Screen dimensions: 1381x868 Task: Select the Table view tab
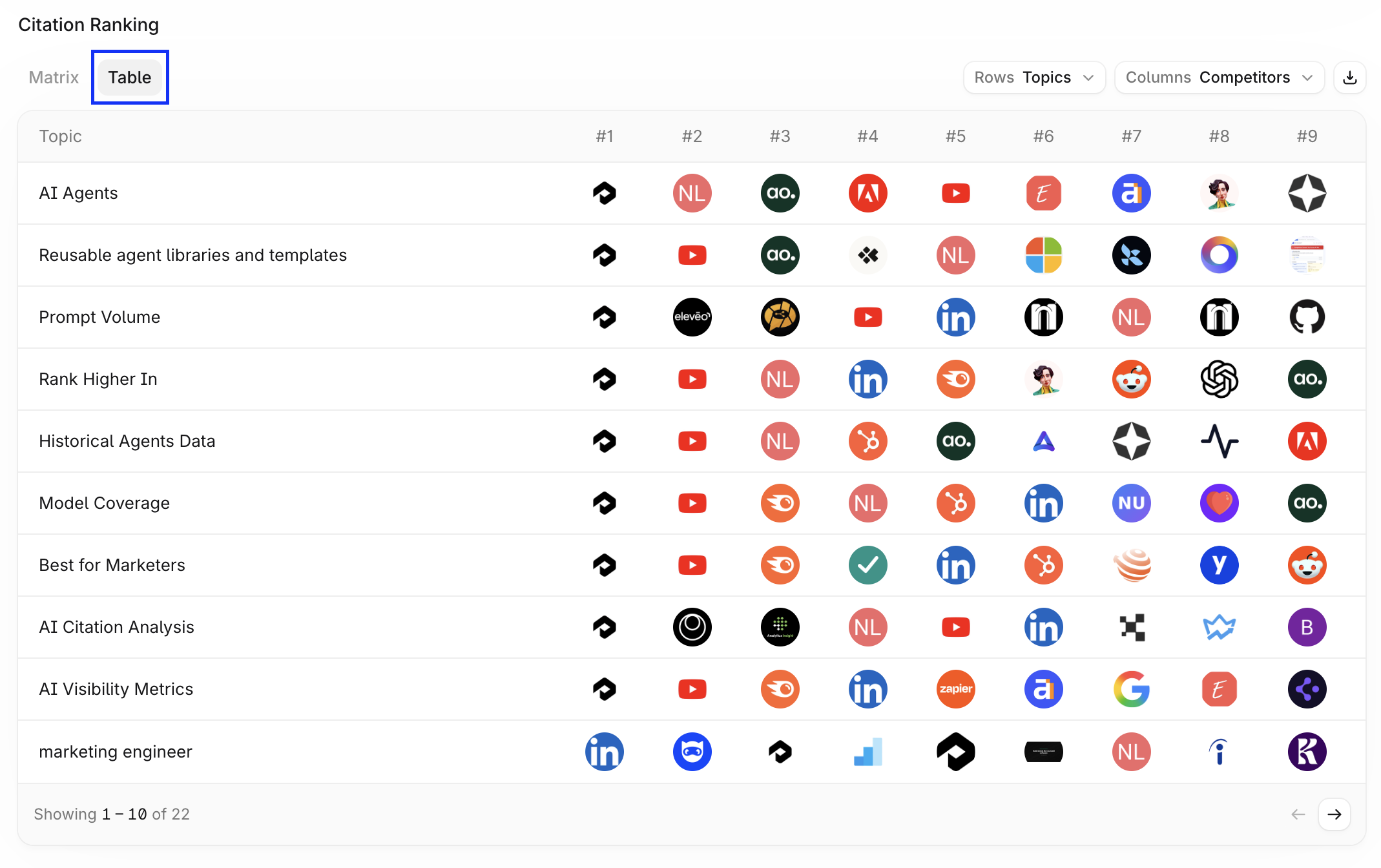click(x=130, y=77)
